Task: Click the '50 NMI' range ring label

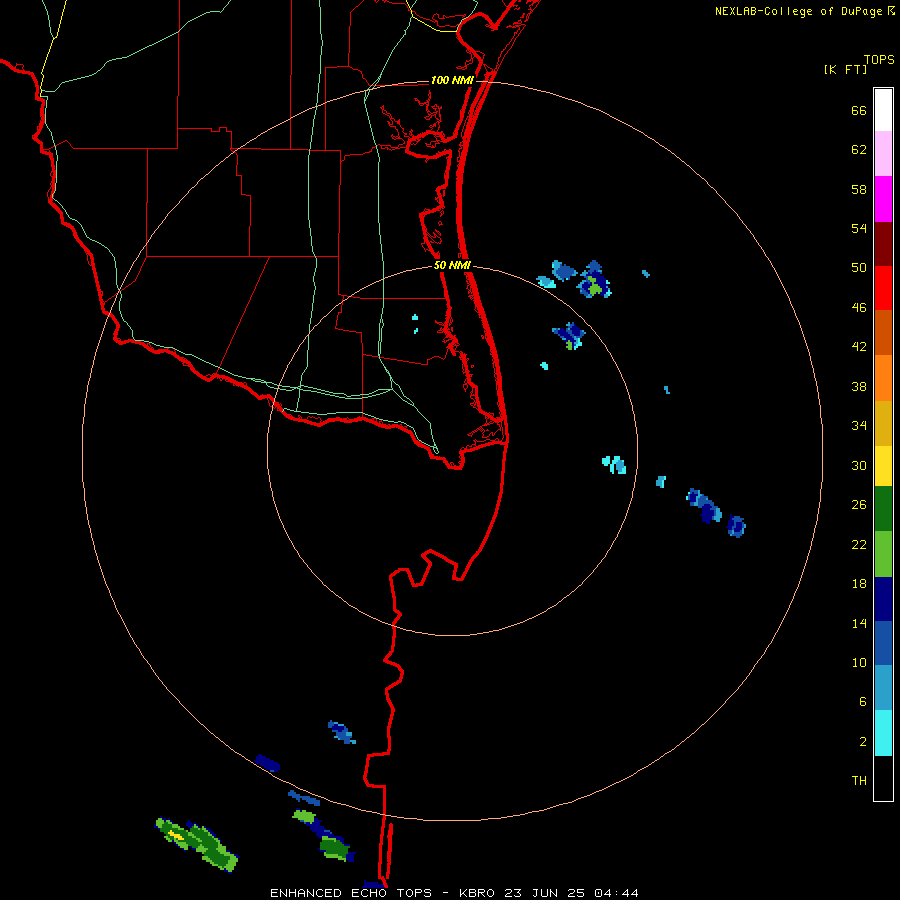Action: click(452, 265)
